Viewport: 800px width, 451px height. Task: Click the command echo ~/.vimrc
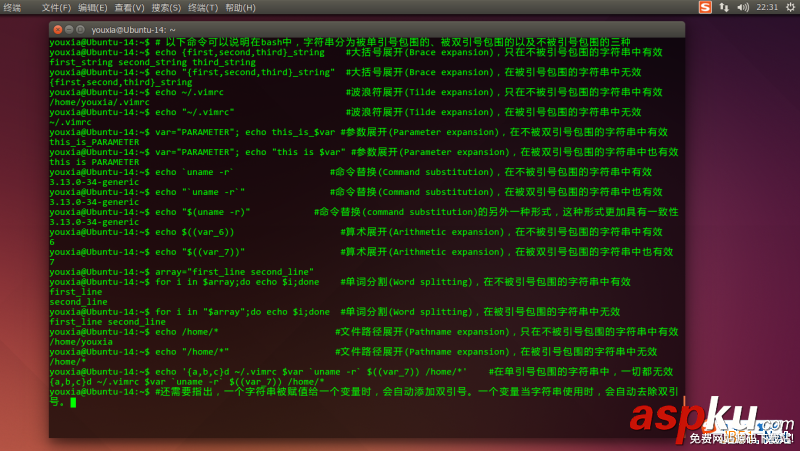189,92
